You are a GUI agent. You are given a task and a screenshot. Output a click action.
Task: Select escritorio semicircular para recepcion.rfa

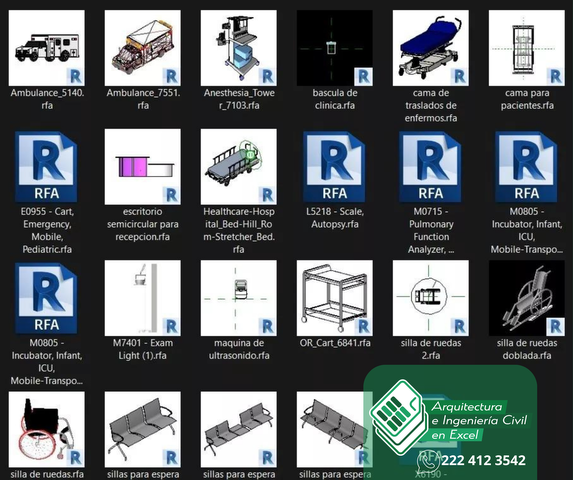tap(143, 167)
